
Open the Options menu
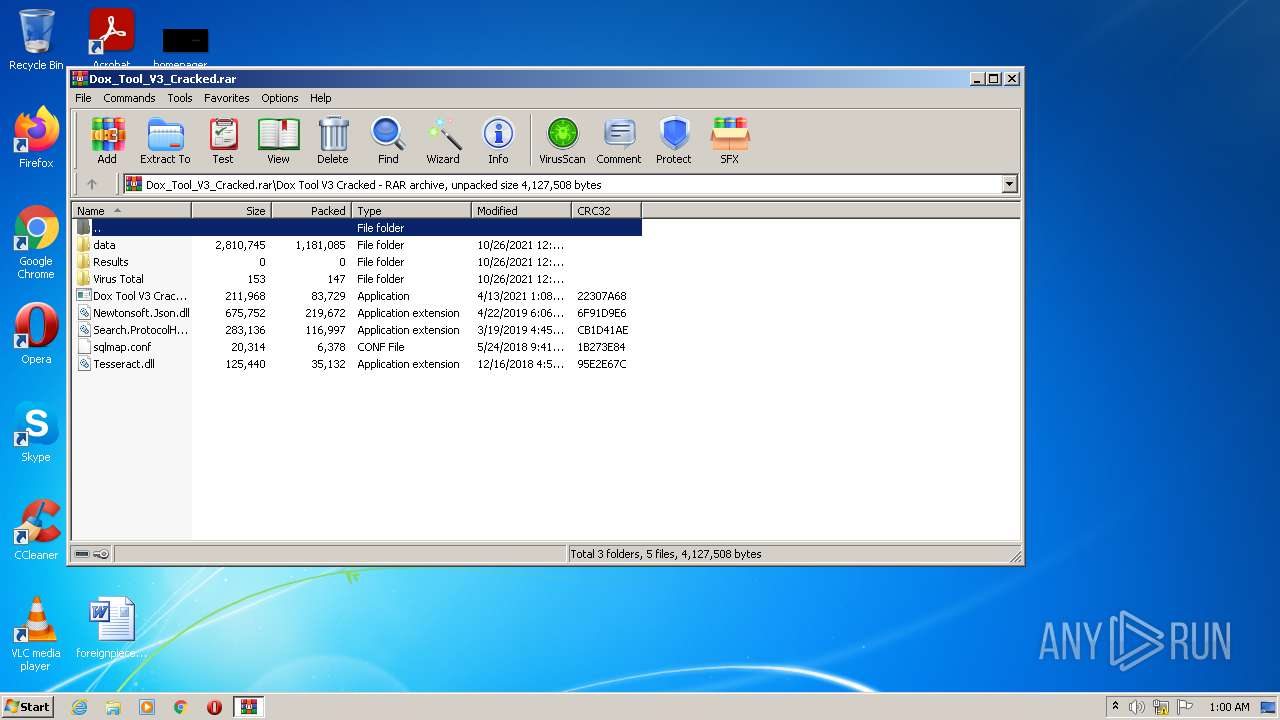tap(280, 98)
